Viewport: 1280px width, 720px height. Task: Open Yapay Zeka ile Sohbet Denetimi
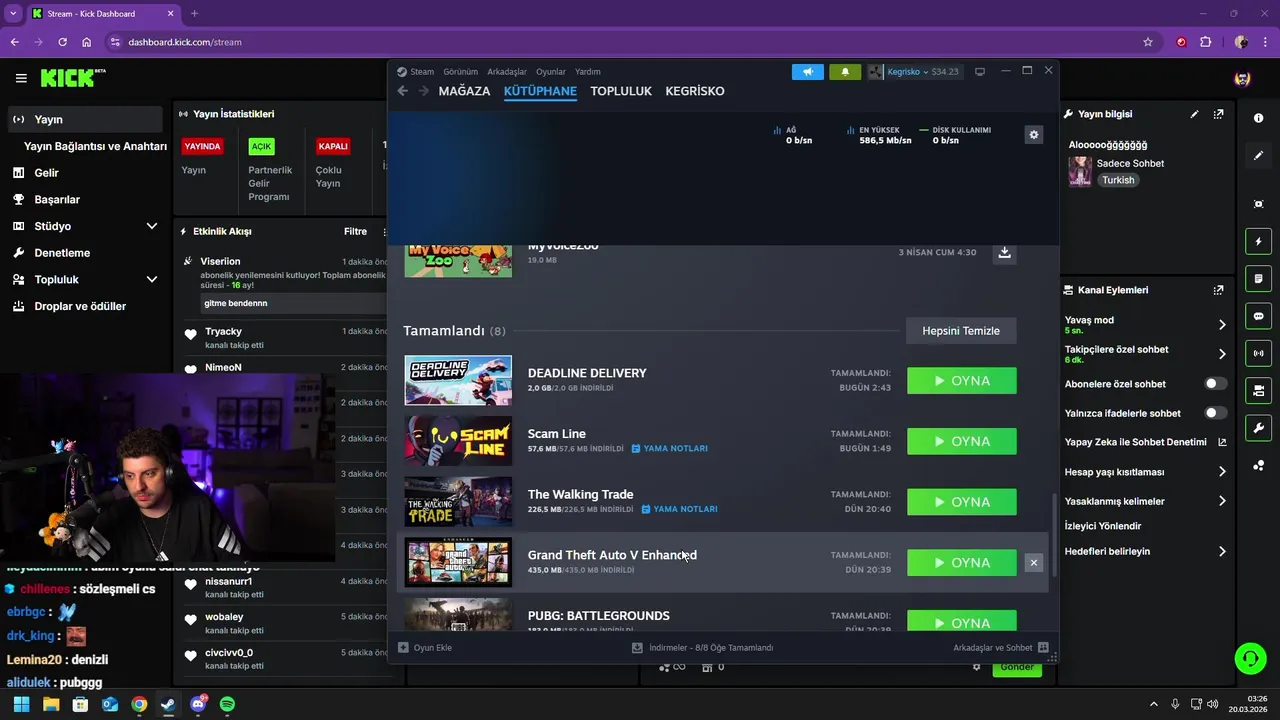click(x=1146, y=442)
